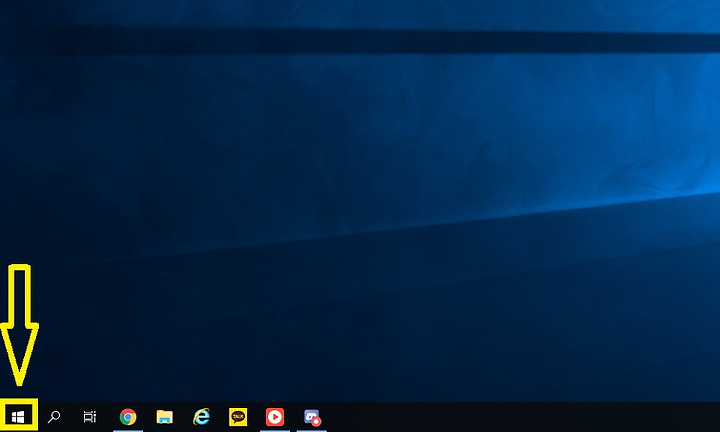
Task: Launch Google Chrome from taskbar
Action: pos(128,417)
